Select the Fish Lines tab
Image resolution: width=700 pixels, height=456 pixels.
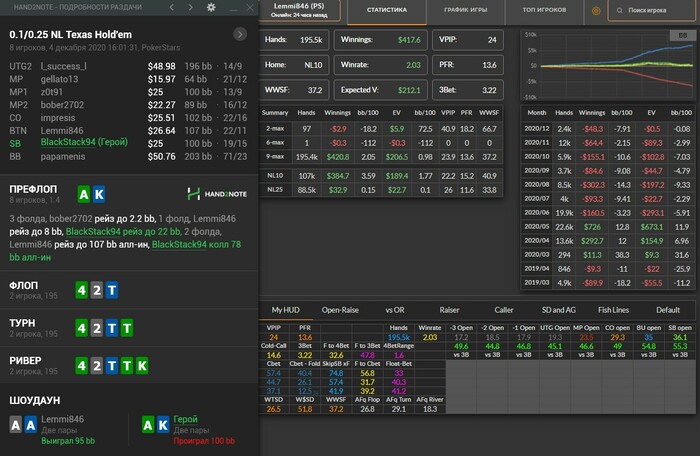613,310
